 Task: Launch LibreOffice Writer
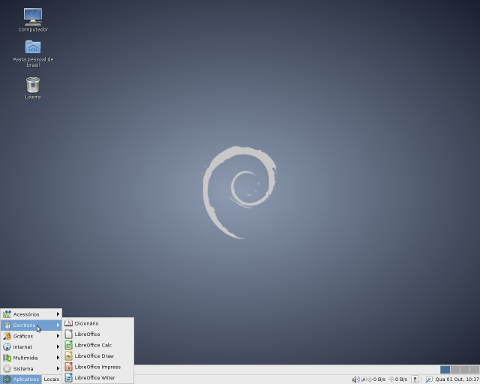point(98,378)
